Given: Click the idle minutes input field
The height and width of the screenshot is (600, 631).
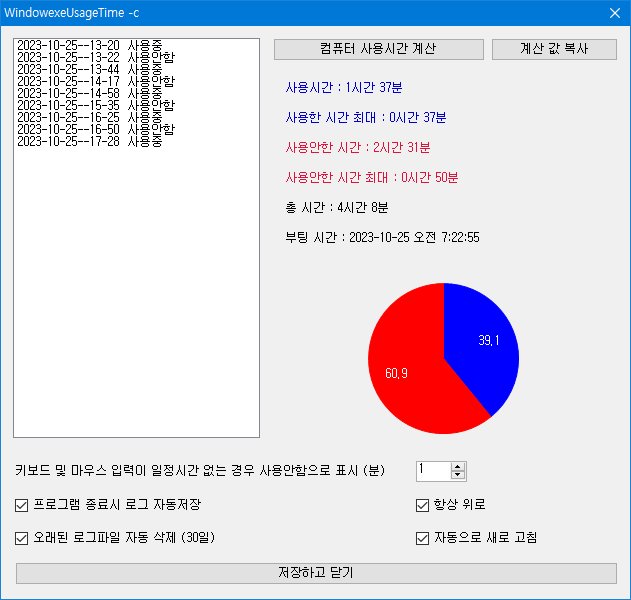Looking at the screenshot, I should (x=433, y=471).
